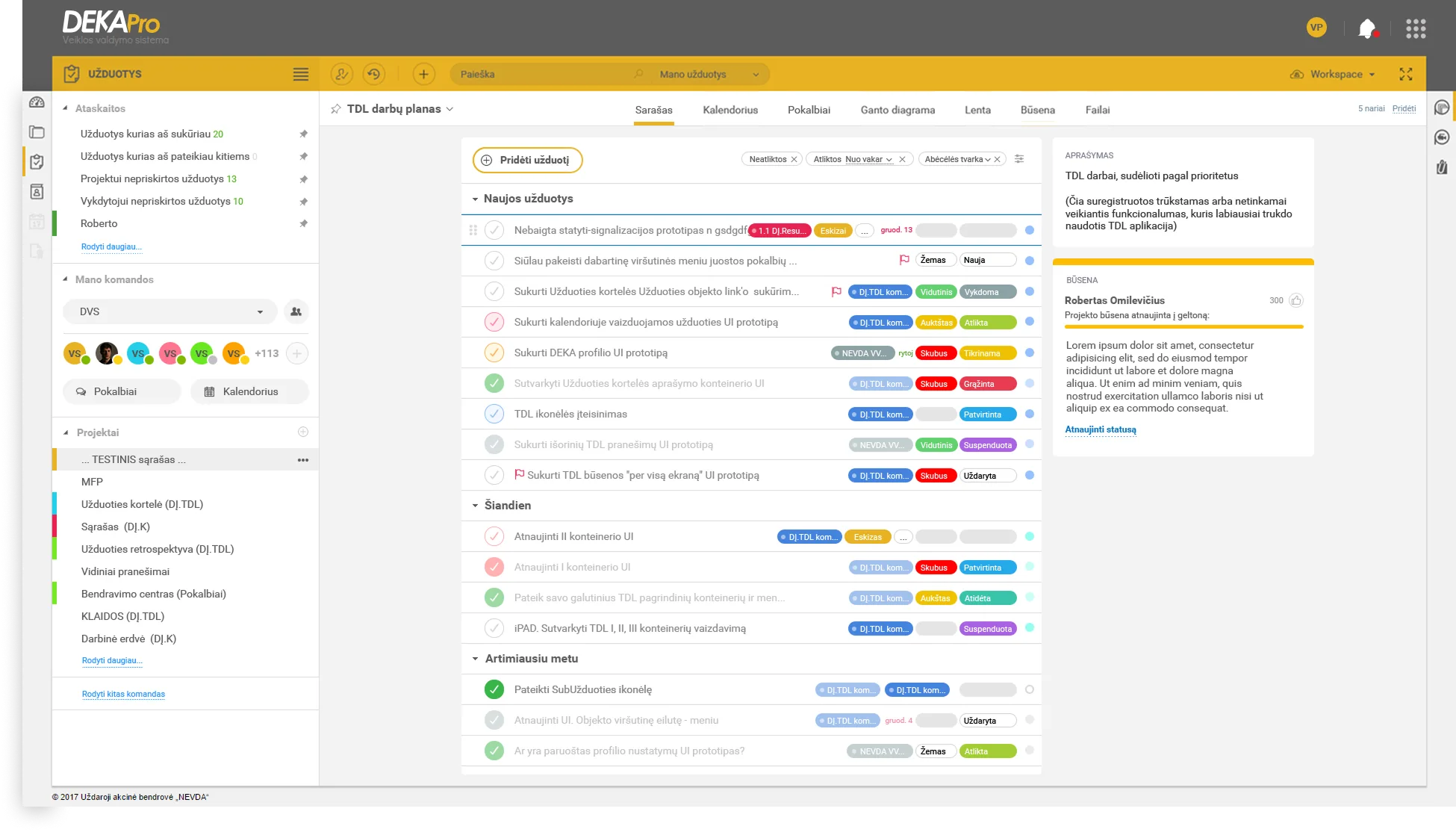Switch to the Kalendorius tab
Viewport: 1456px width, 832px height.
tap(730, 110)
